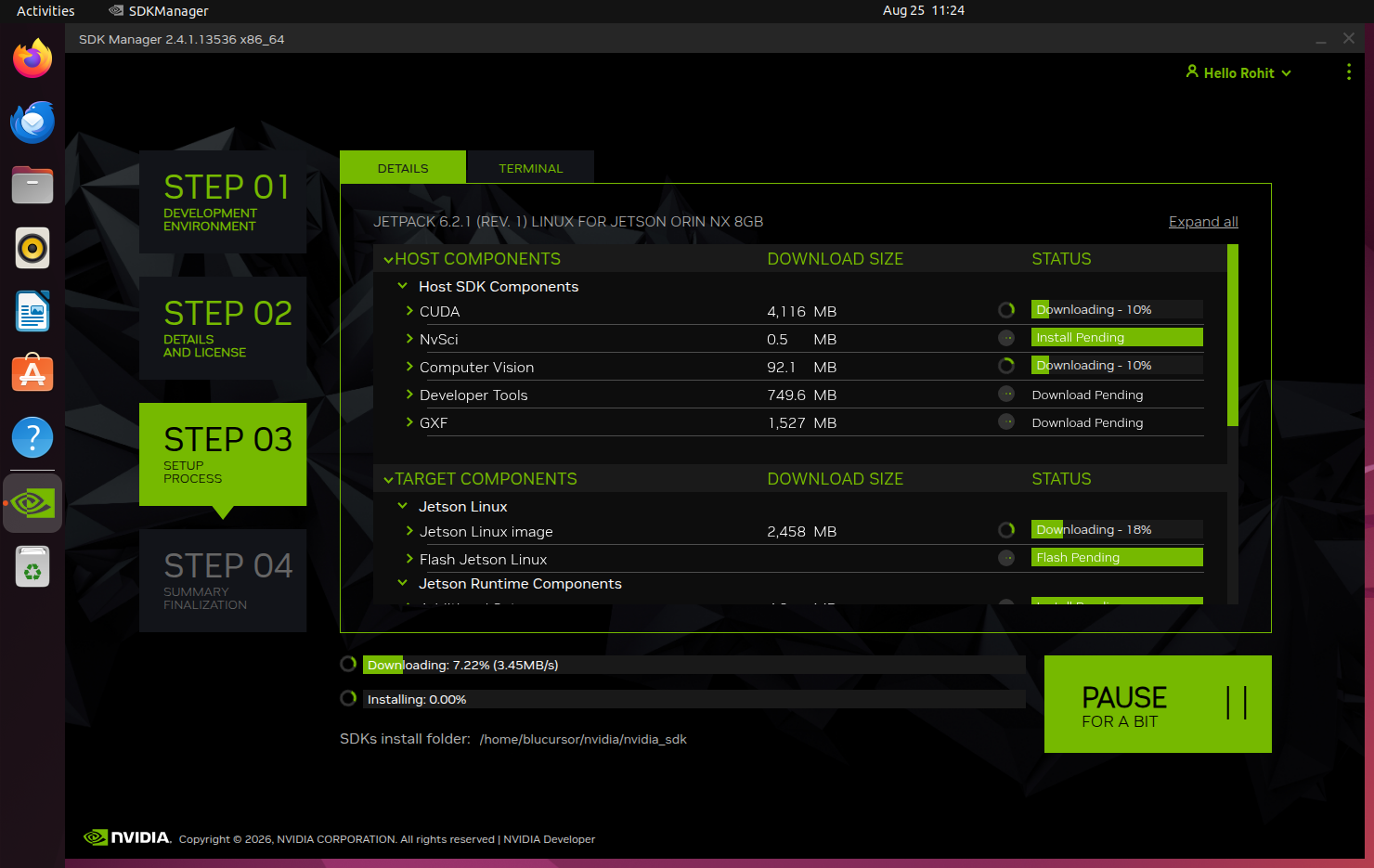The height and width of the screenshot is (868, 1374).
Task: Click the pause bars icon
Action: pos(1237,703)
